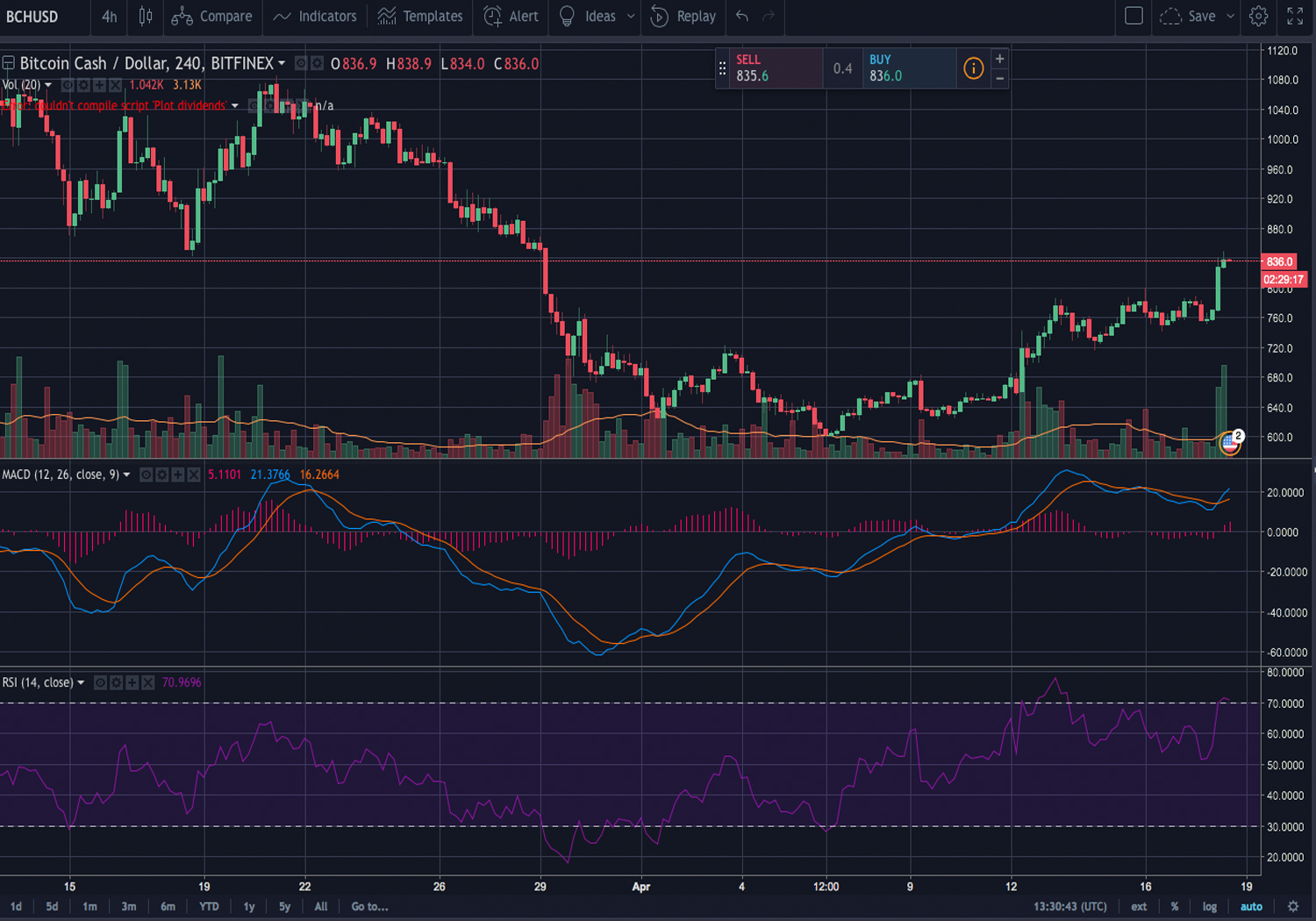
Task: Enter fullscreen mode
Action: (1295, 16)
